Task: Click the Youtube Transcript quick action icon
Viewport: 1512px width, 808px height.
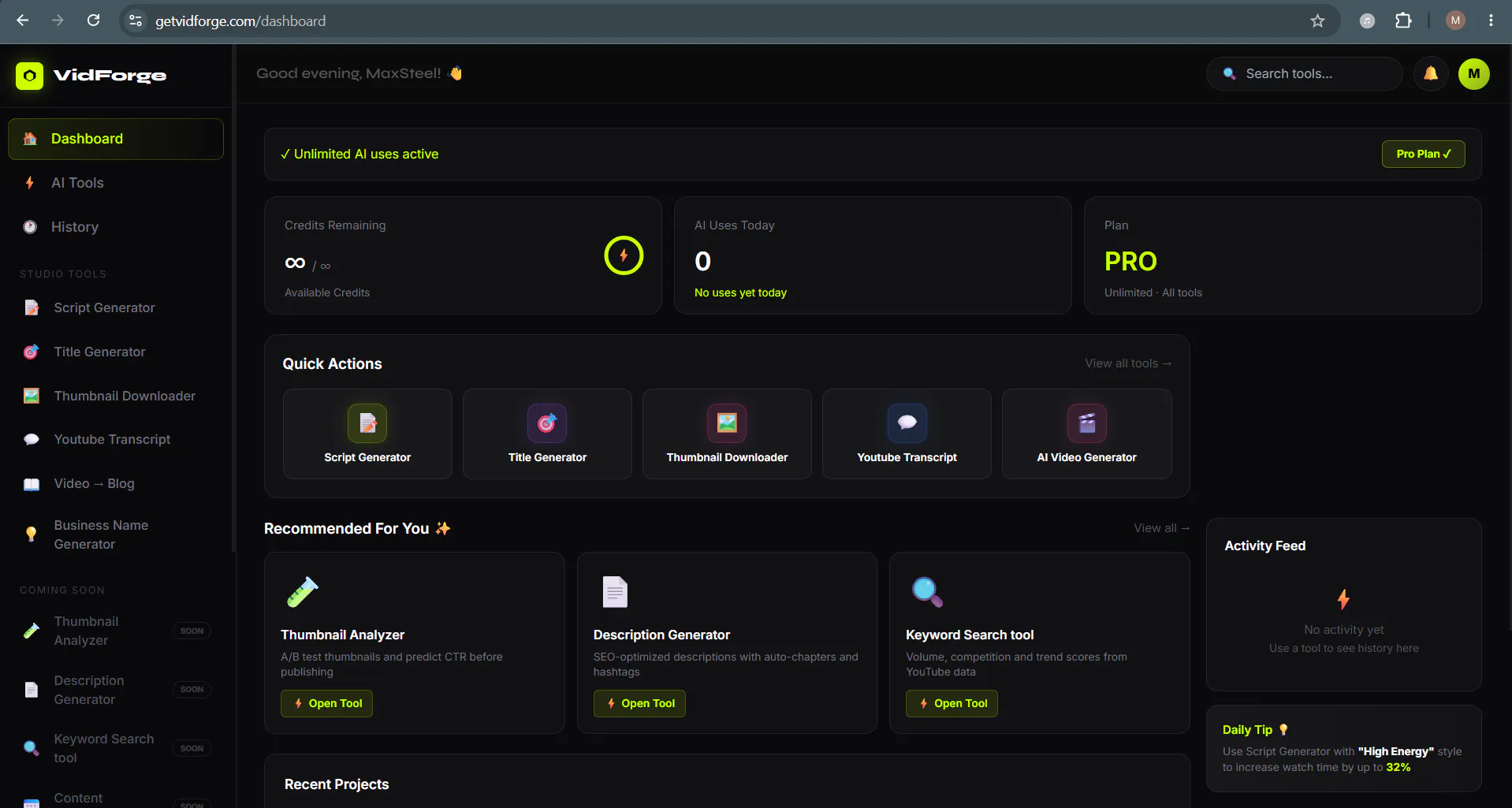Action: click(x=907, y=423)
